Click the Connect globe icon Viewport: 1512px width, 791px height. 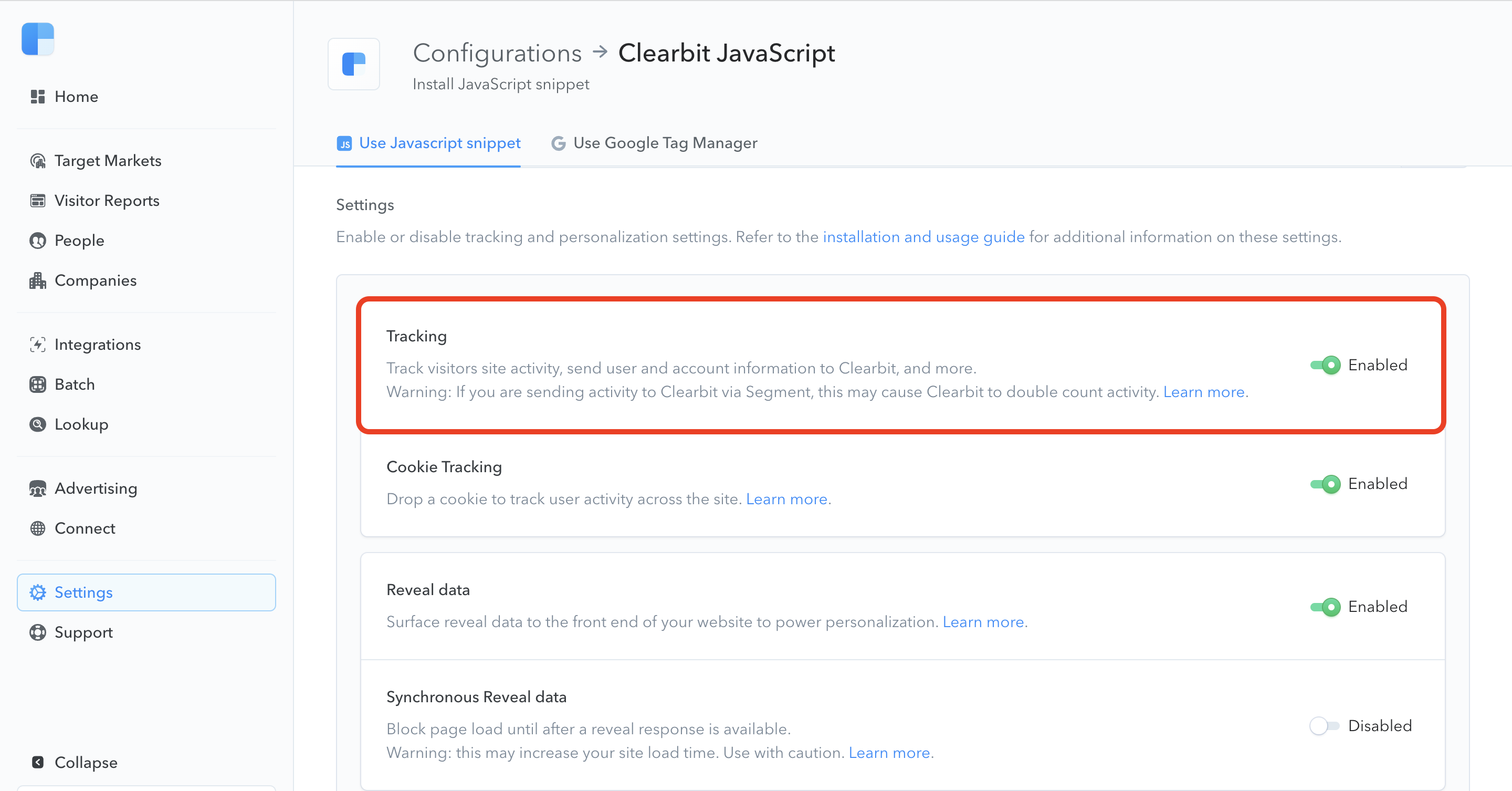pyautogui.click(x=38, y=528)
